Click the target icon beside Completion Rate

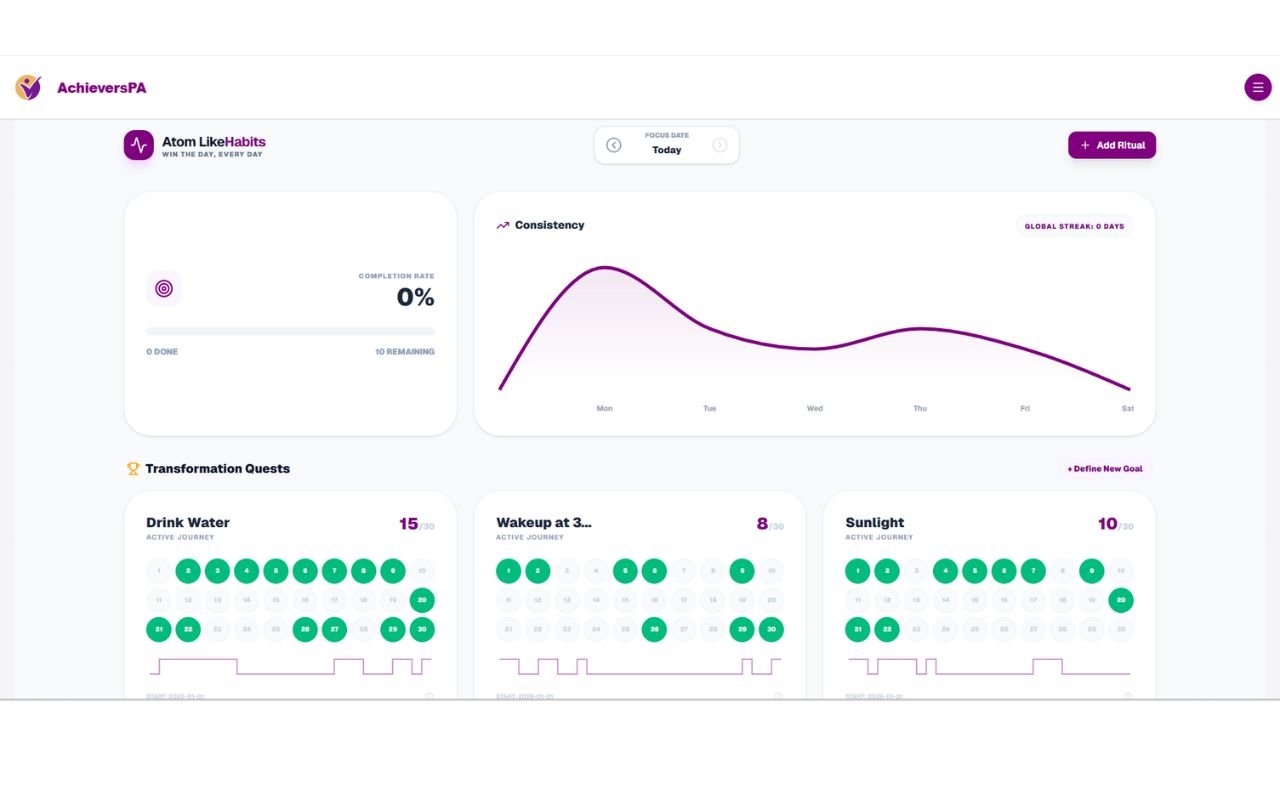pos(164,289)
